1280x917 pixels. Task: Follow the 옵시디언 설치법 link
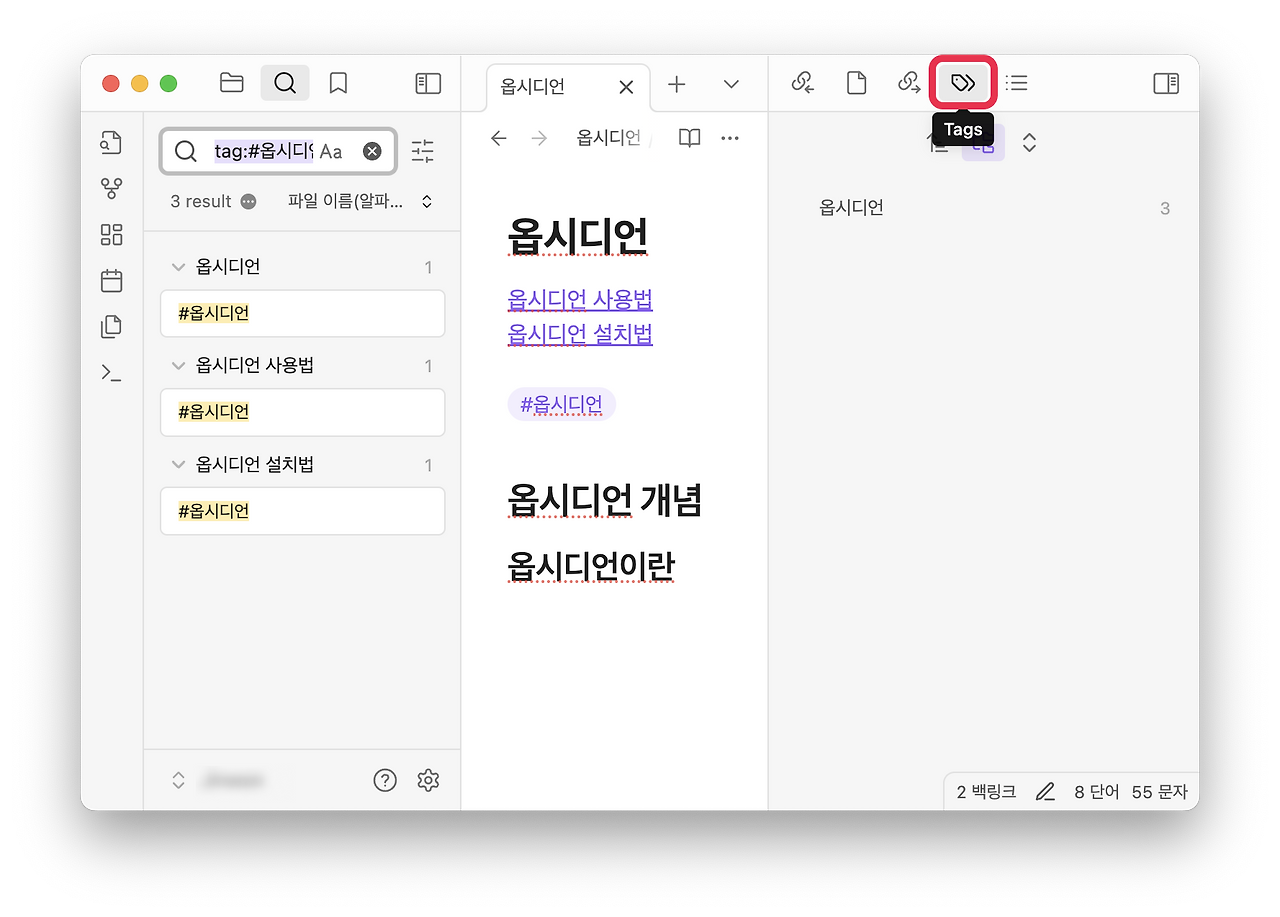click(580, 333)
